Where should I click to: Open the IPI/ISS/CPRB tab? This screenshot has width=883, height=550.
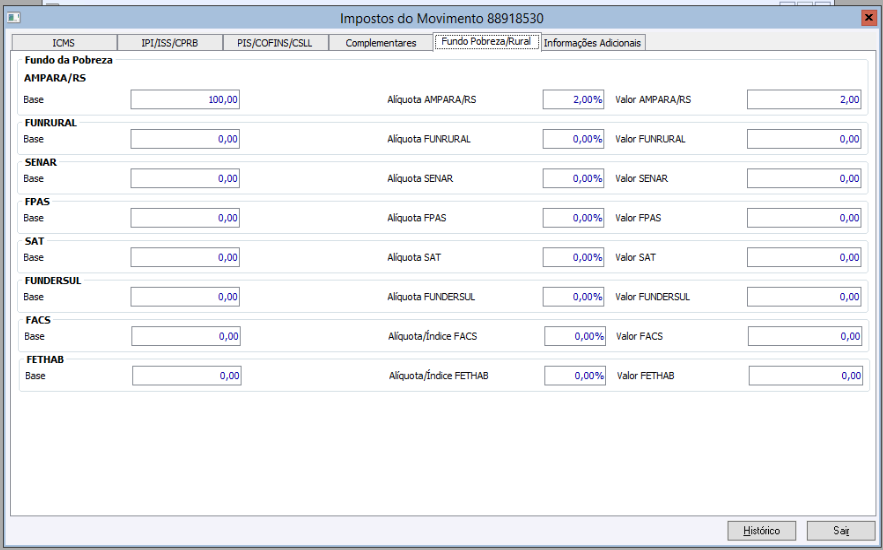click(170, 43)
